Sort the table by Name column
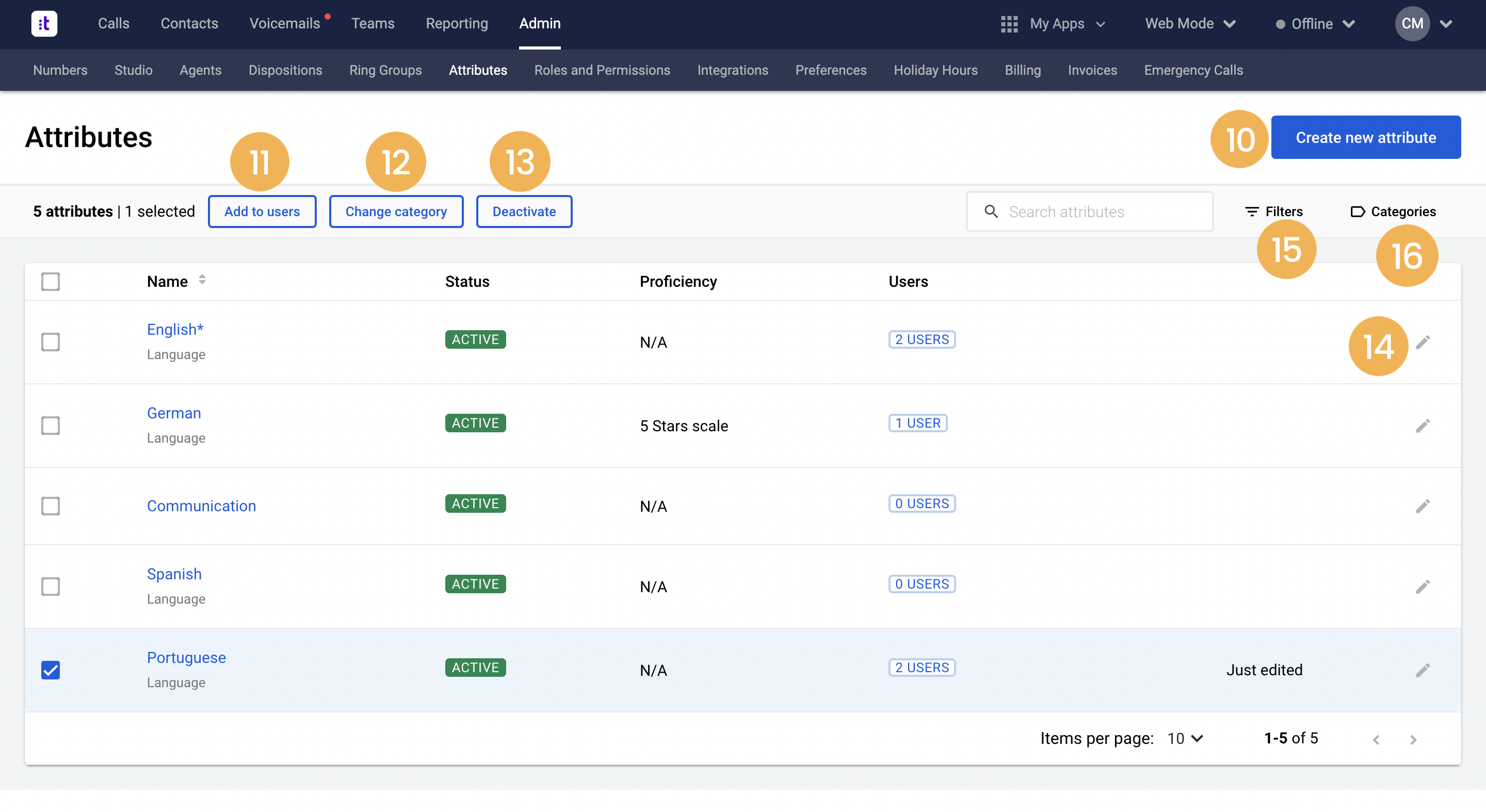 pyautogui.click(x=202, y=280)
